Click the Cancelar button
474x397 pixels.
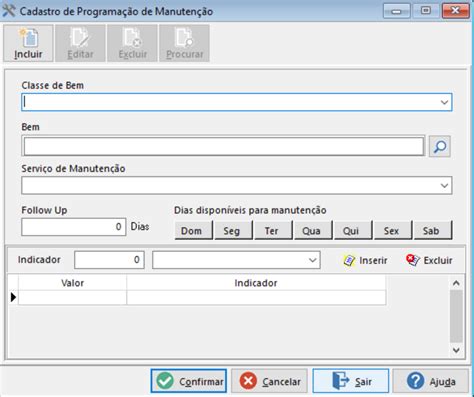pyautogui.click(x=269, y=381)
